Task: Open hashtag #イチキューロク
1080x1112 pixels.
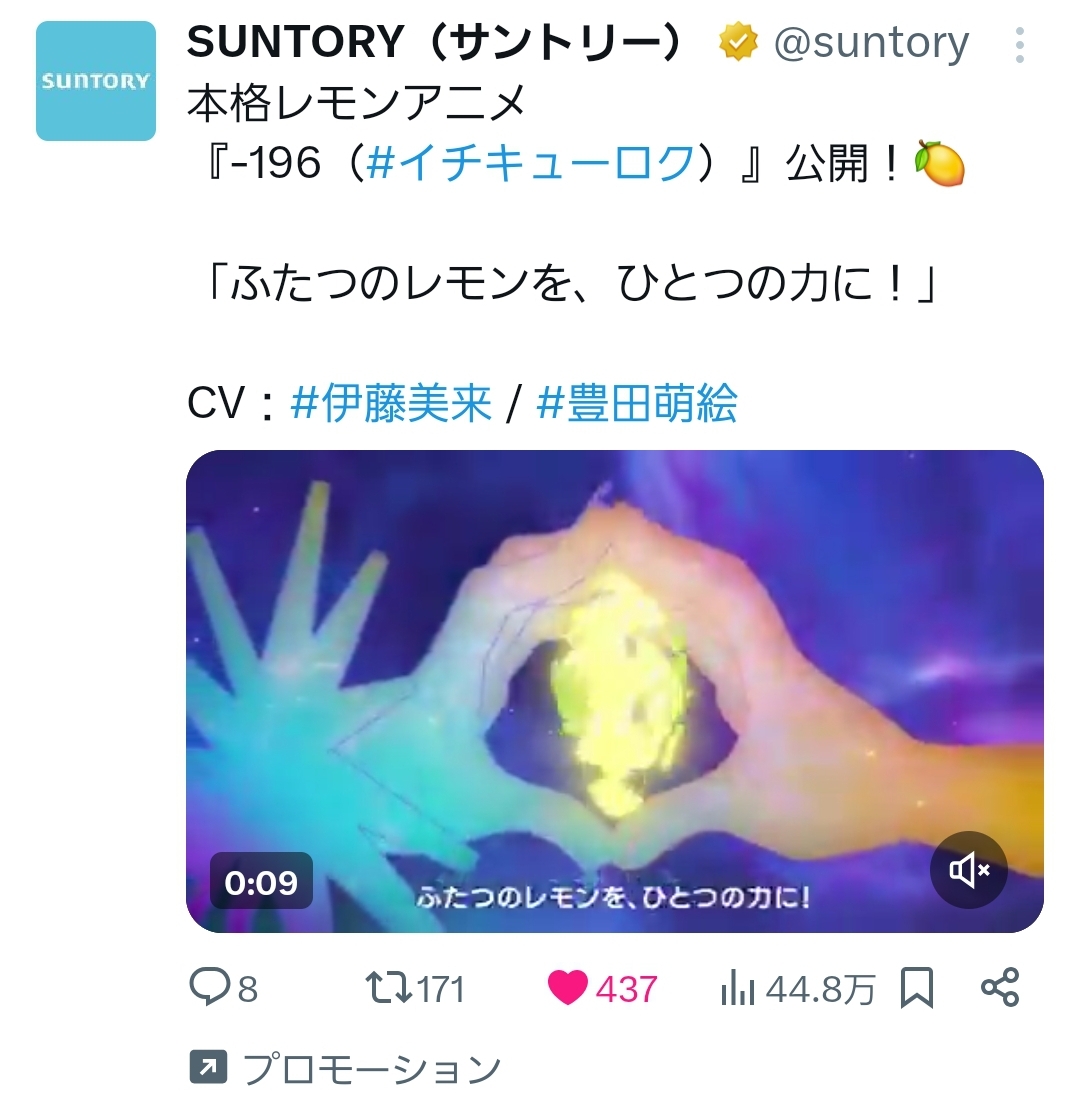Action: (531, 163)
